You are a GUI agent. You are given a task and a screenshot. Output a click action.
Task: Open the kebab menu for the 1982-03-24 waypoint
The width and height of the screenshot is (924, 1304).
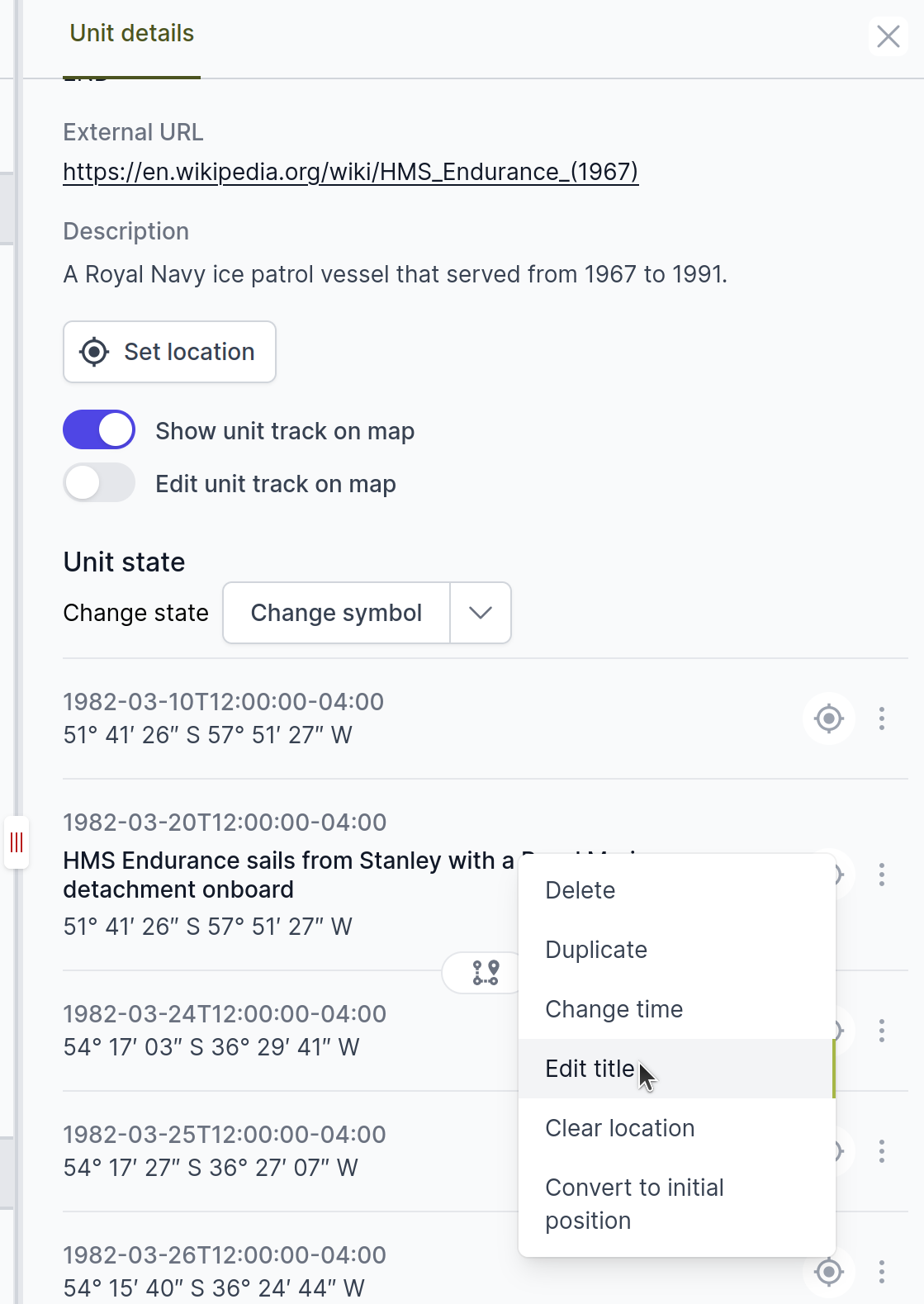881,1030
